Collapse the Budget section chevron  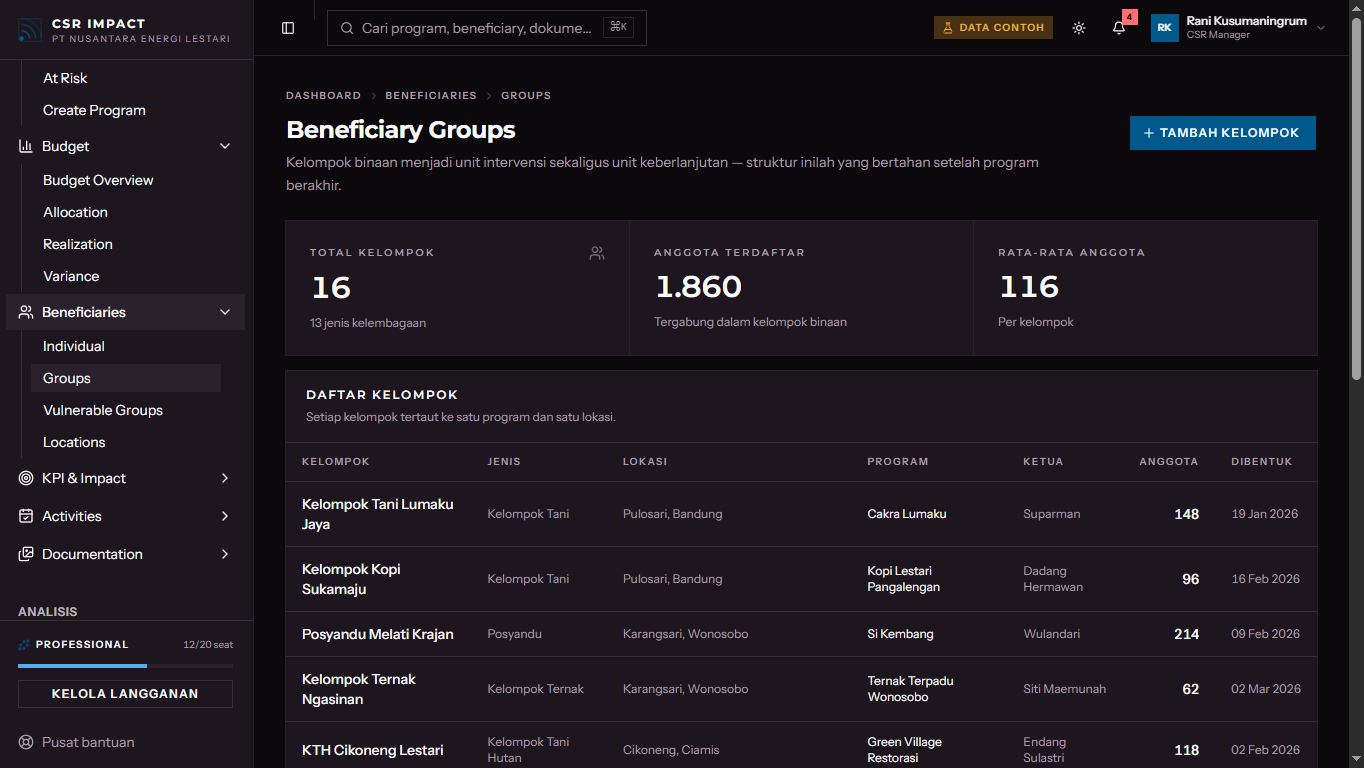(x=225, y=146)
